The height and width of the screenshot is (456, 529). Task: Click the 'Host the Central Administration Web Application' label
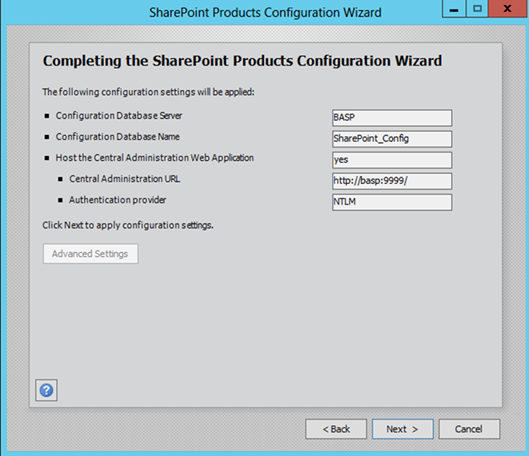pyautogui.click(x=155, y=158)
